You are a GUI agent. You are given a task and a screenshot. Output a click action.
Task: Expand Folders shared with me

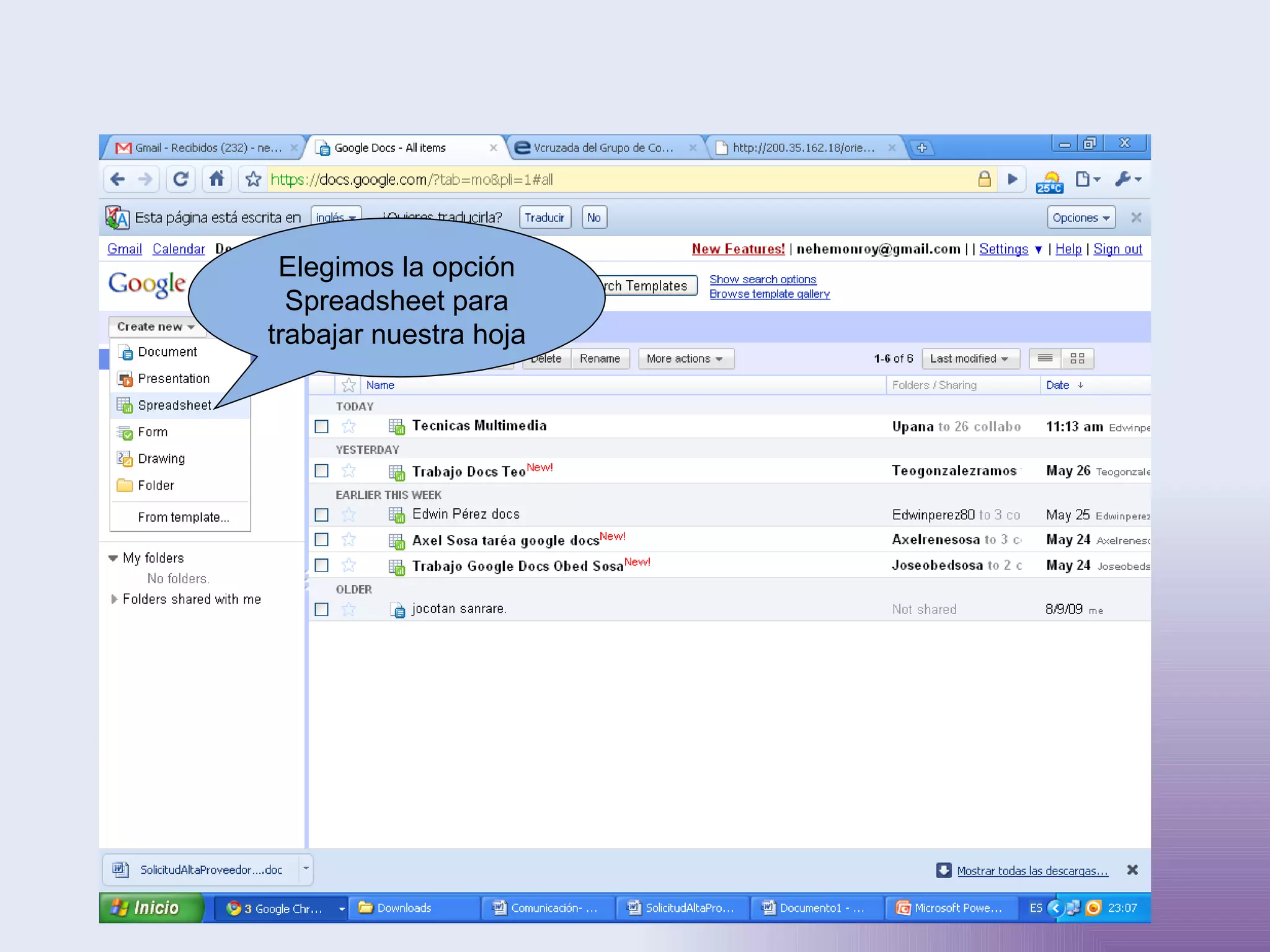point(113,599)
